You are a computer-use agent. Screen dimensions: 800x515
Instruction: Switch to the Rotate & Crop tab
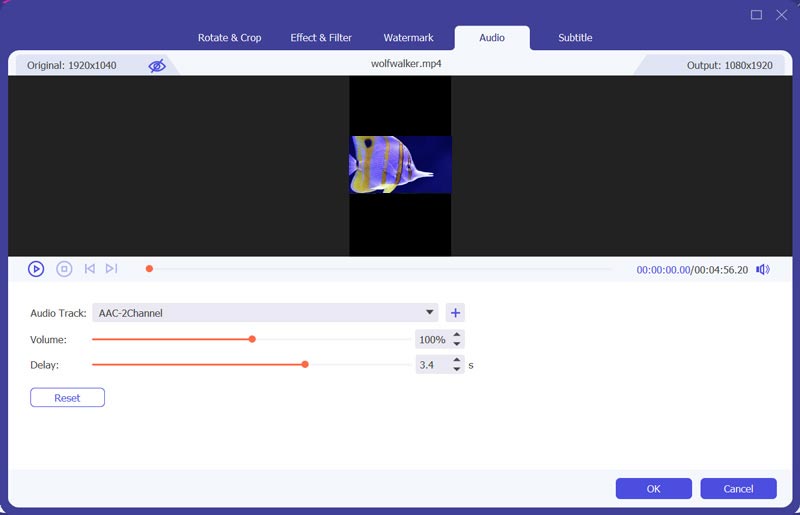pos(230,38)
